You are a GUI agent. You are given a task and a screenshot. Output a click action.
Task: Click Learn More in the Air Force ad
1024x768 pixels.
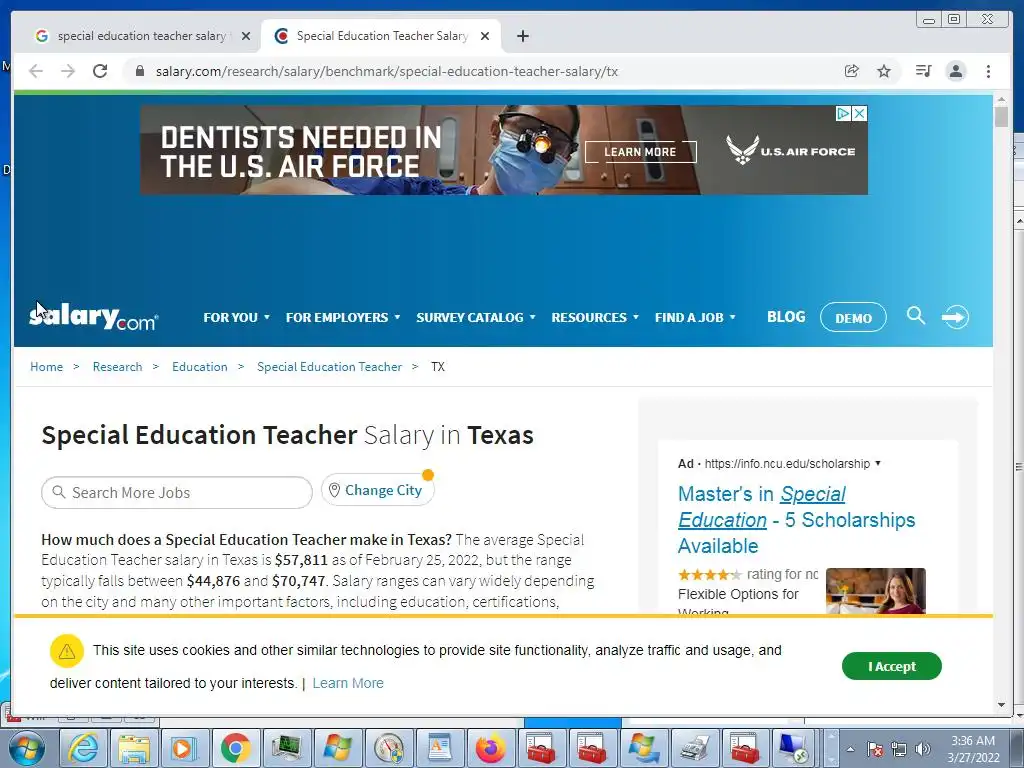point(640,152)
